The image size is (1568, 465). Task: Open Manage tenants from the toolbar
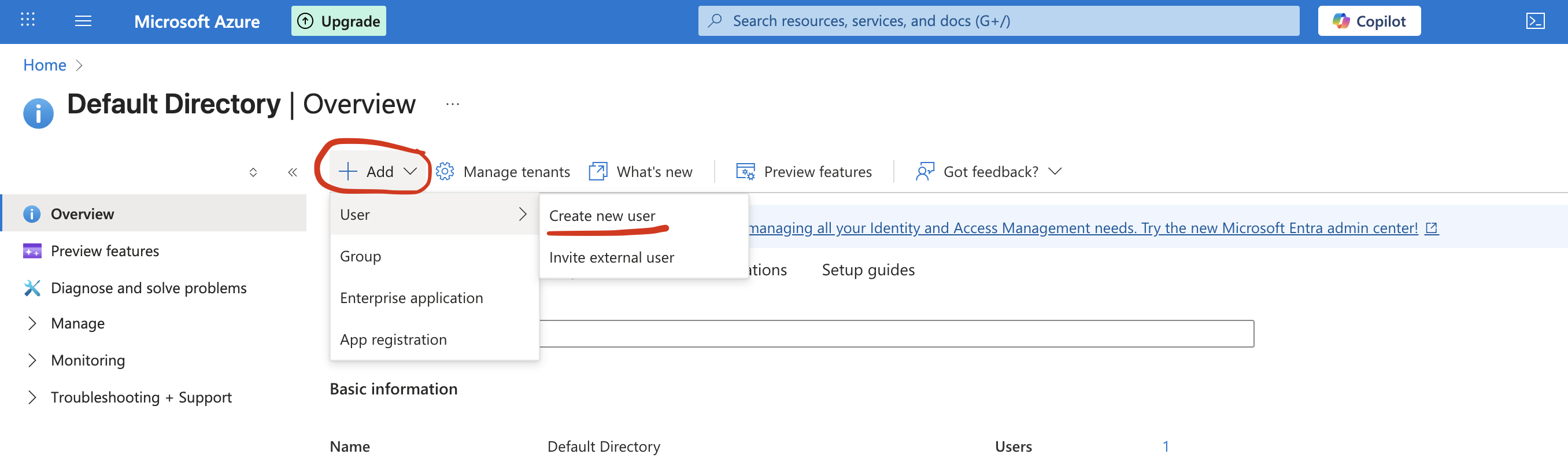[504, 172]
